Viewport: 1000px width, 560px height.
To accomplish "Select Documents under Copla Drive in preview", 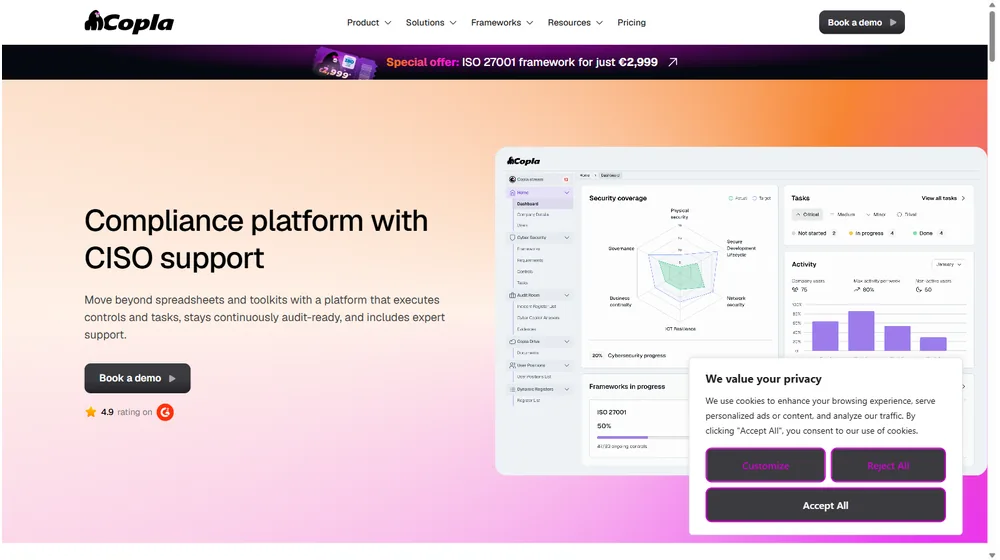I will coord(528,353).
